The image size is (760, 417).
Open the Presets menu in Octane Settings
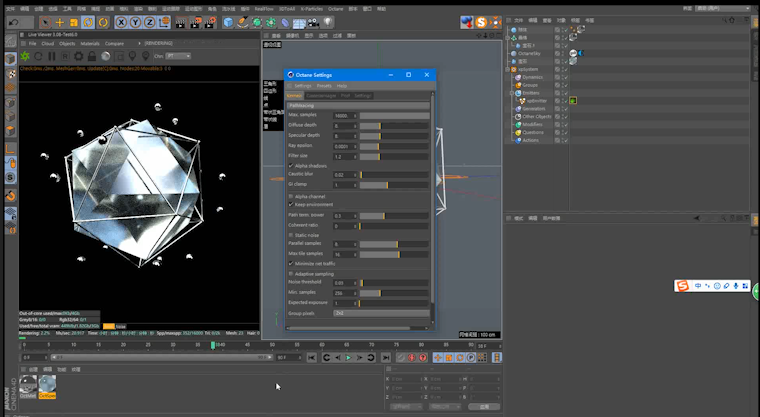coord(324,86)
